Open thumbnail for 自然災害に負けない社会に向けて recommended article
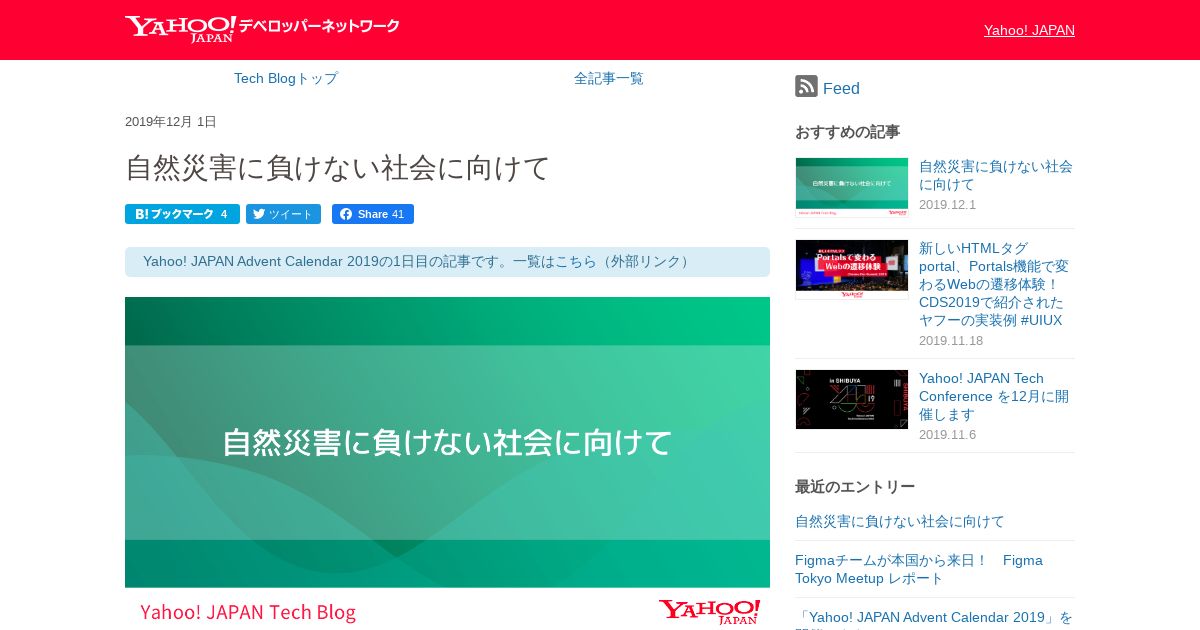 [x=852, y=187]
